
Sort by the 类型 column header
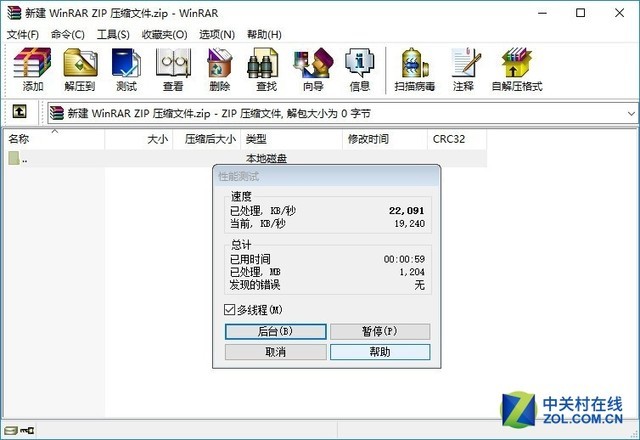coord(291,139)
